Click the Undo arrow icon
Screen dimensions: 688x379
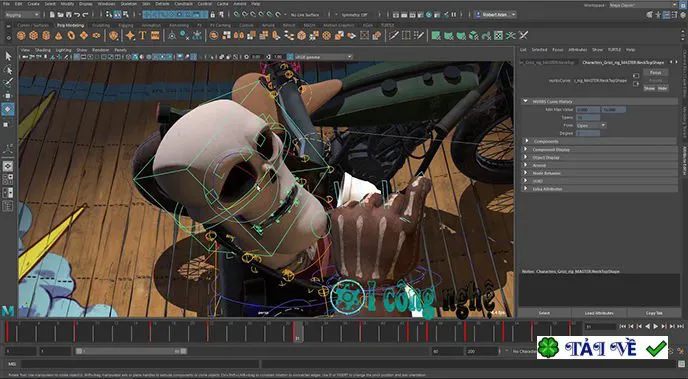pos(76,14)
